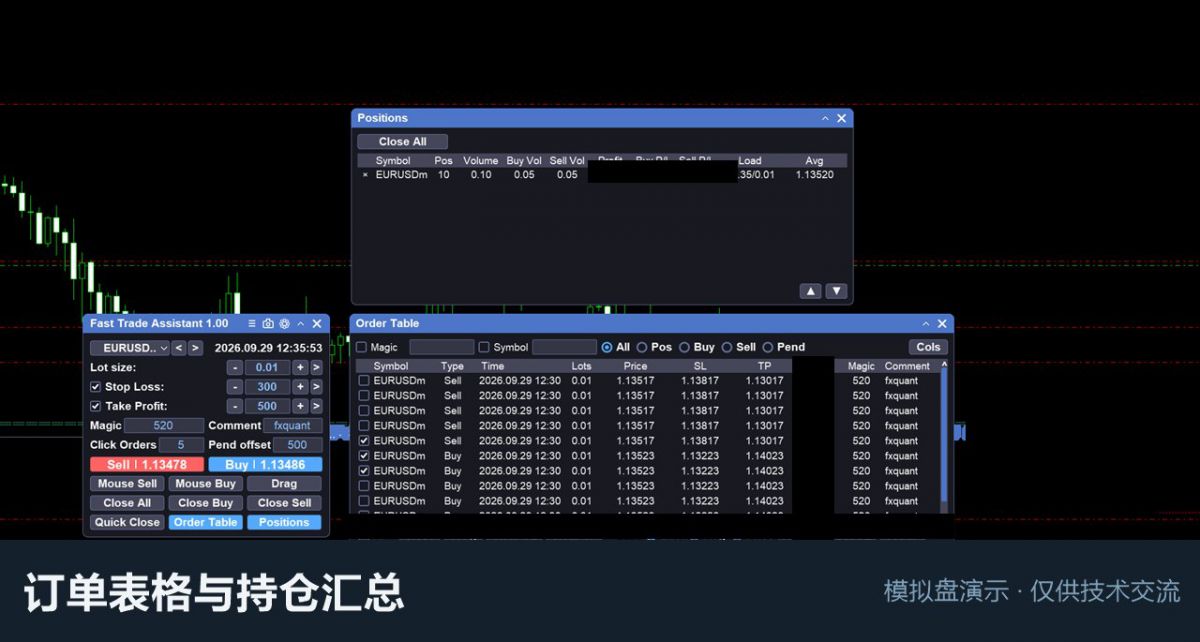
Task: Collapse the Order Table window
Action: click(x=926, y=324)
